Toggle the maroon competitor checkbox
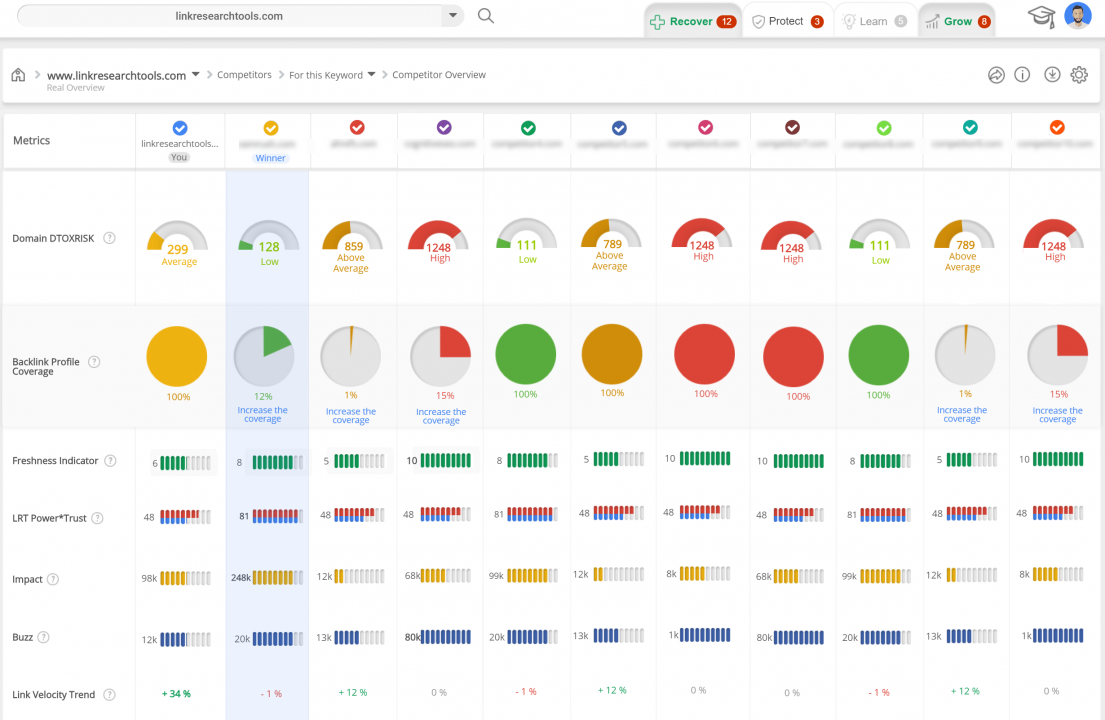The width and height of the screenshot is (1105, 720). 793,128
